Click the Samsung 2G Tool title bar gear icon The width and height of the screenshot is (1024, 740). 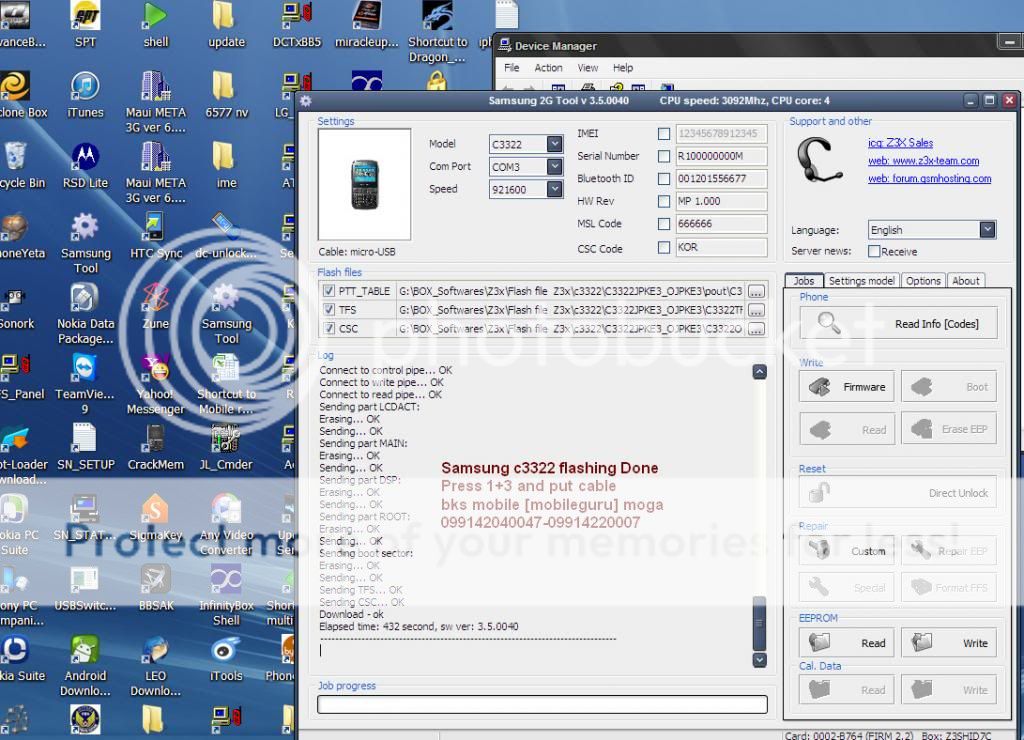pos(306,101)
